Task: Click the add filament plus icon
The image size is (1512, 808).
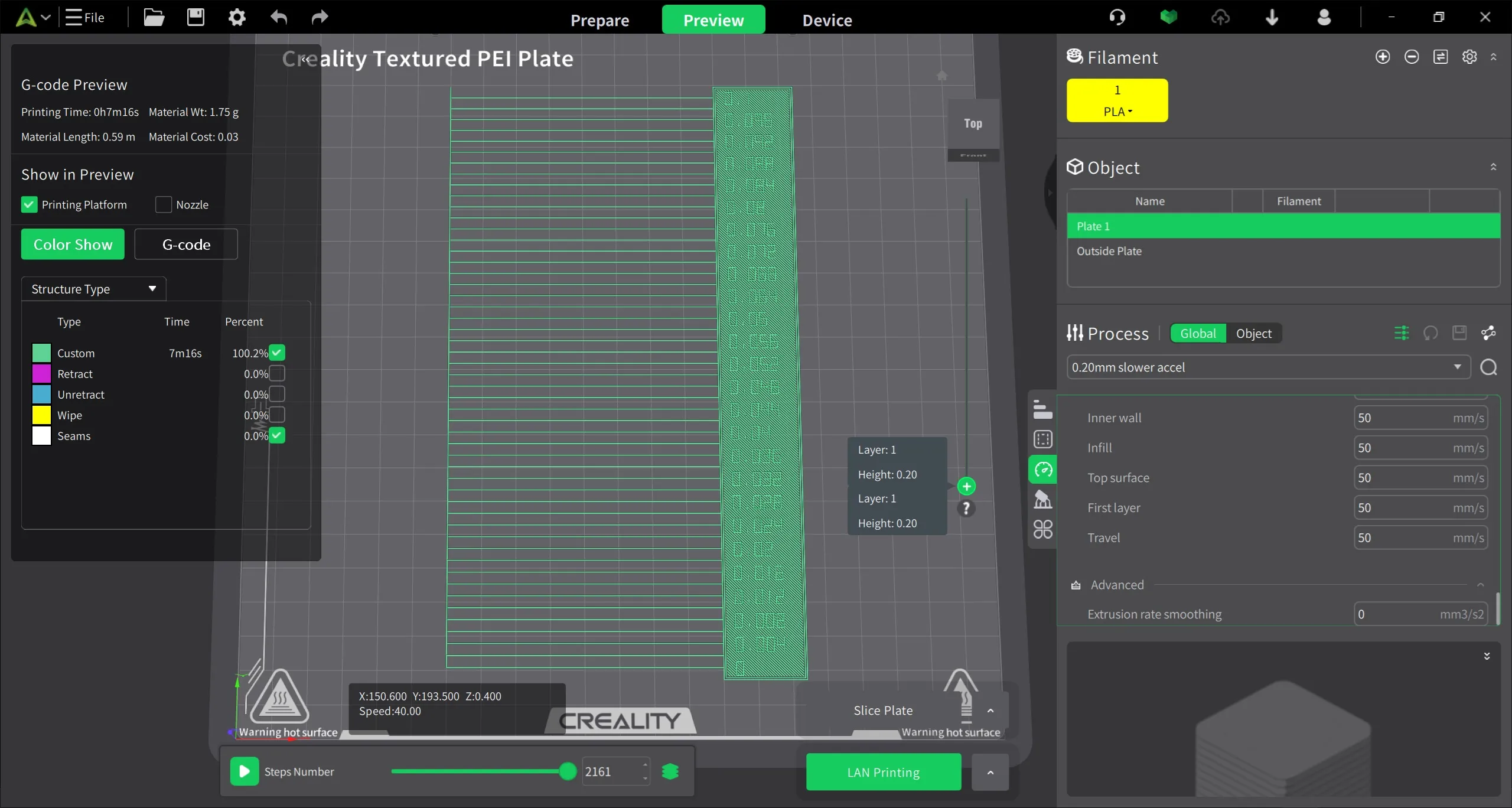Action: point(1382,57)
